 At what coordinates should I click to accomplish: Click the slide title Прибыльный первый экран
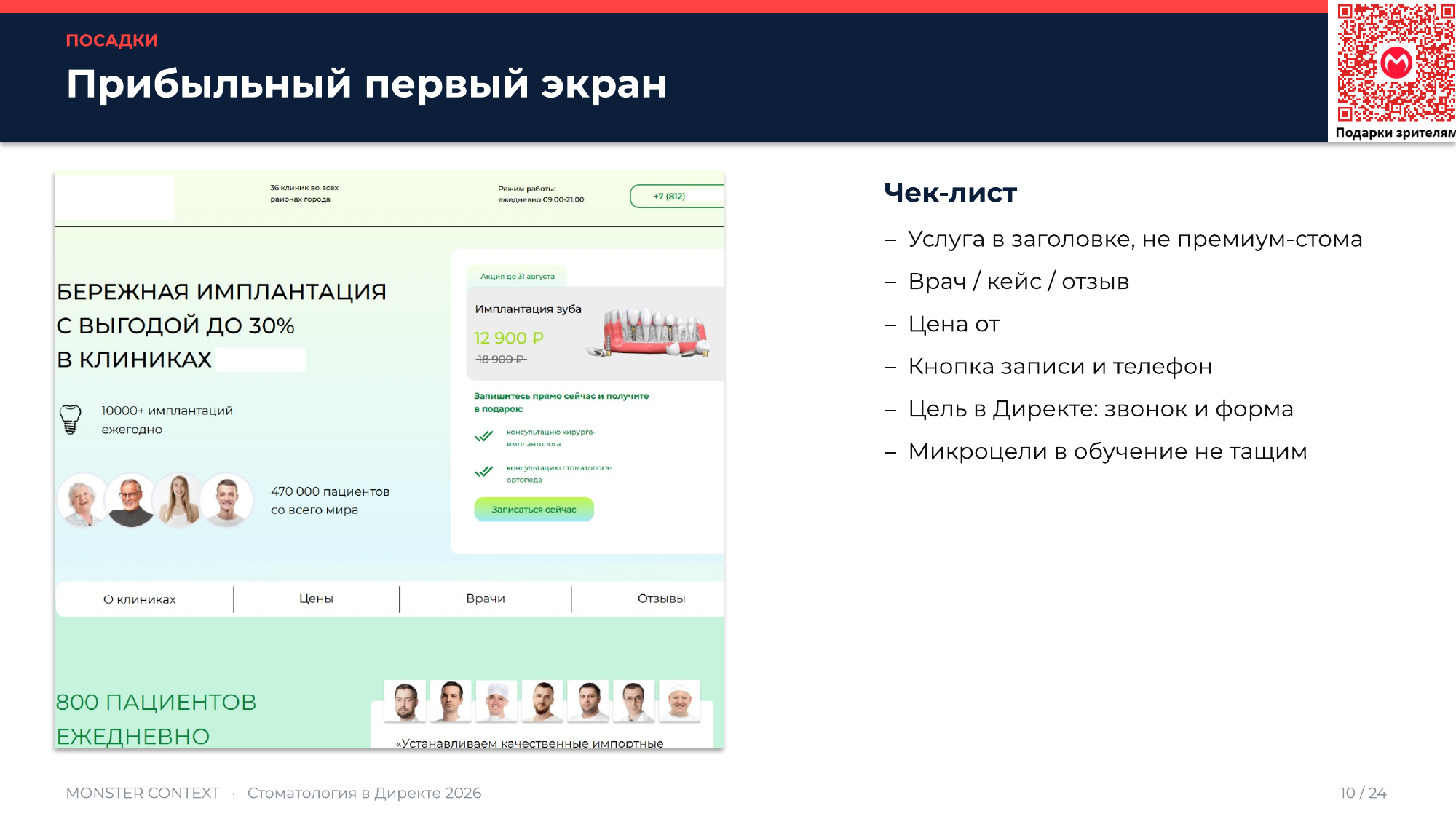click(367, 84)
